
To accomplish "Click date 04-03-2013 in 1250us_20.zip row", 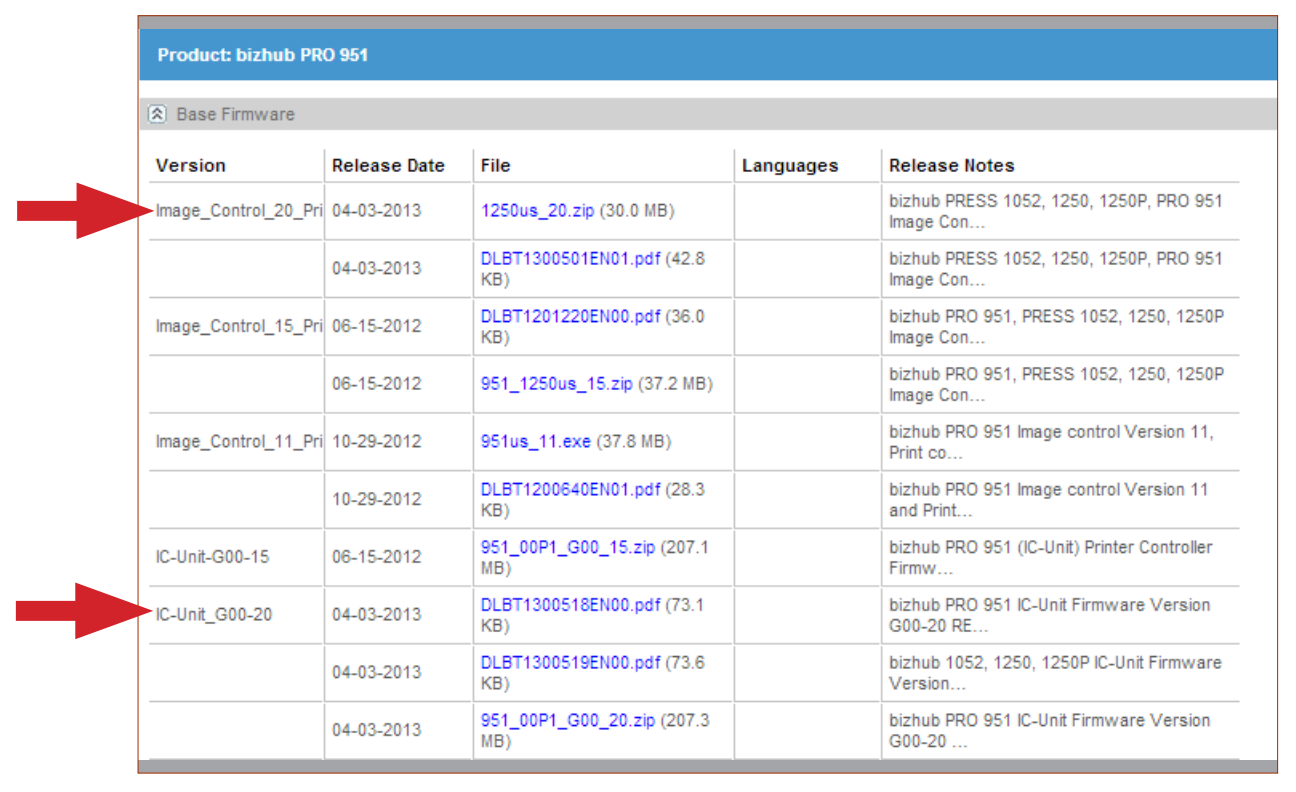I will point(377,211).
